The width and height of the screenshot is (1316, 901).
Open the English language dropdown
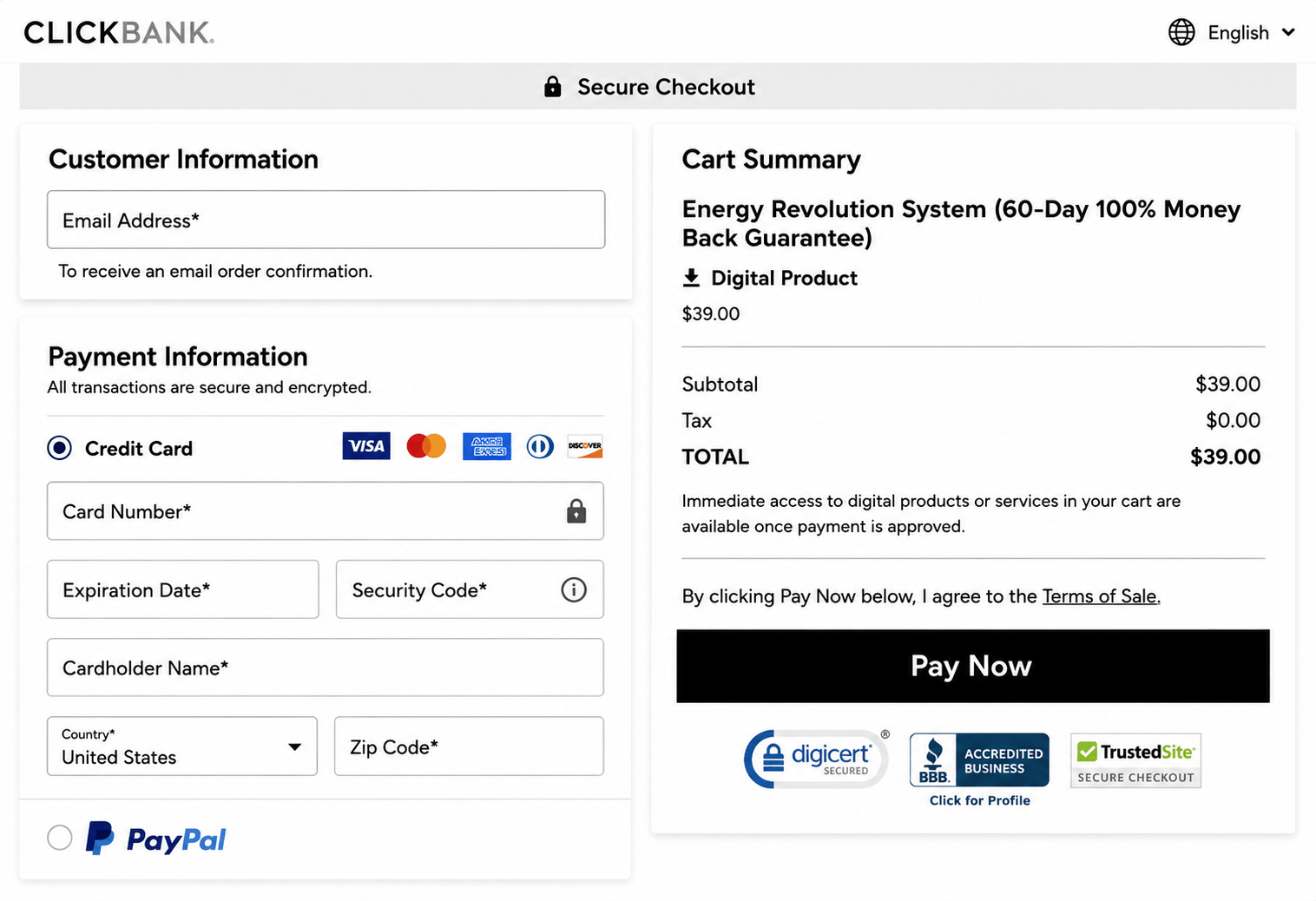pyautogui.click(x=1232, y=33)
